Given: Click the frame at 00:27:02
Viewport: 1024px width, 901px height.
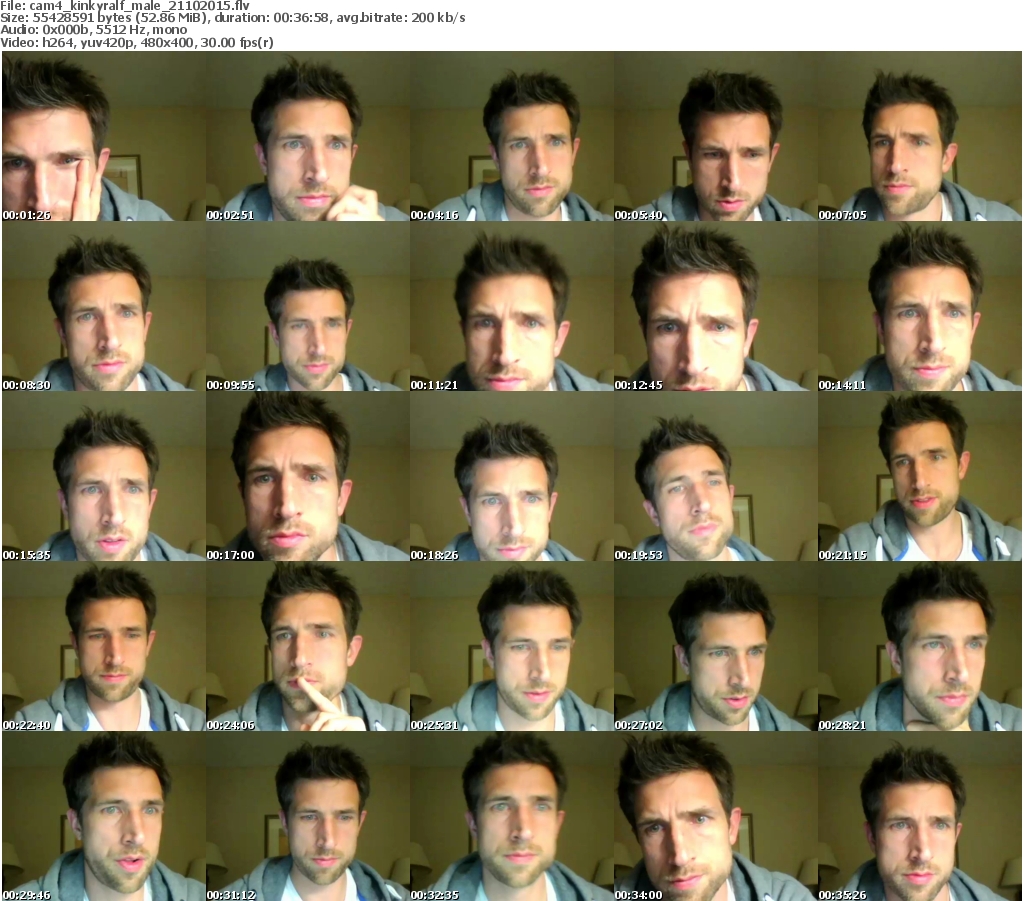Looking at the screenshot, I should [716, 646].
